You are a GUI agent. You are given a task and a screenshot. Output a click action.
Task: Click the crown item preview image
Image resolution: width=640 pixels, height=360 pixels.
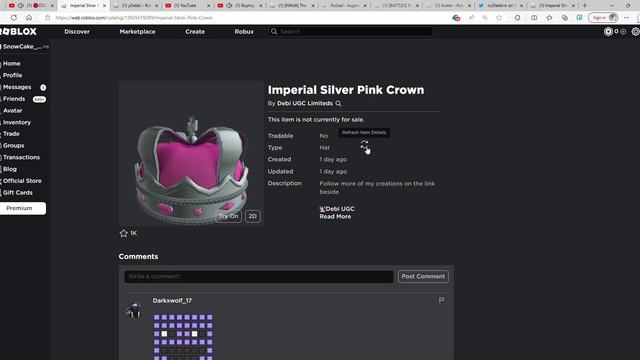coord(191,153)
